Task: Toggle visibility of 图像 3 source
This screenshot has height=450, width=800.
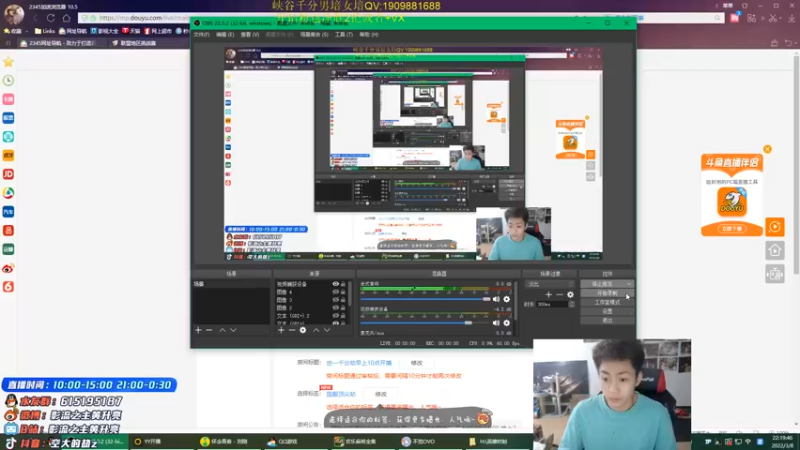Action: (335, 299)
